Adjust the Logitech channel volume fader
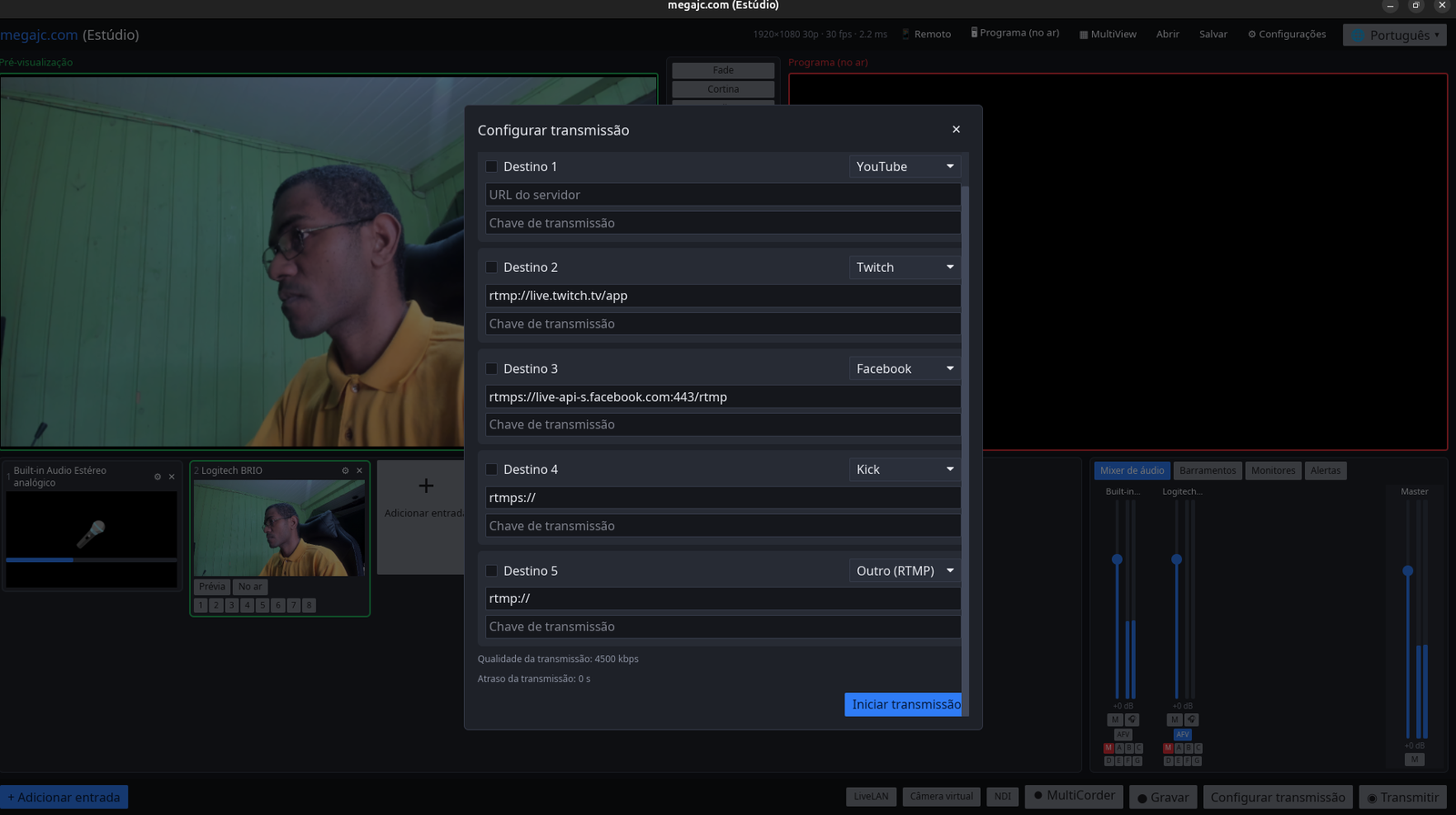This screenshot has height=815, width=1456. (1177, 559)
